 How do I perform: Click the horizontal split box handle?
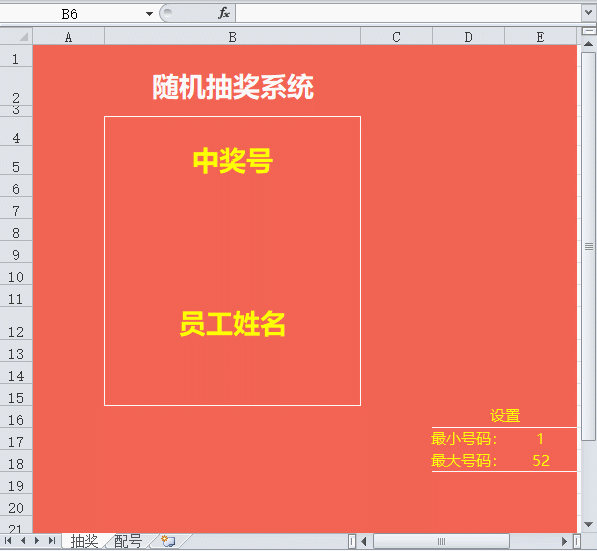click(x=589, y=30)
